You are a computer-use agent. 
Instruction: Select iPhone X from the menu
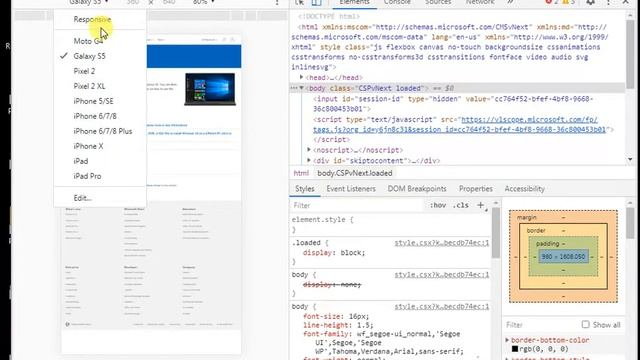[x=89, y=146]
